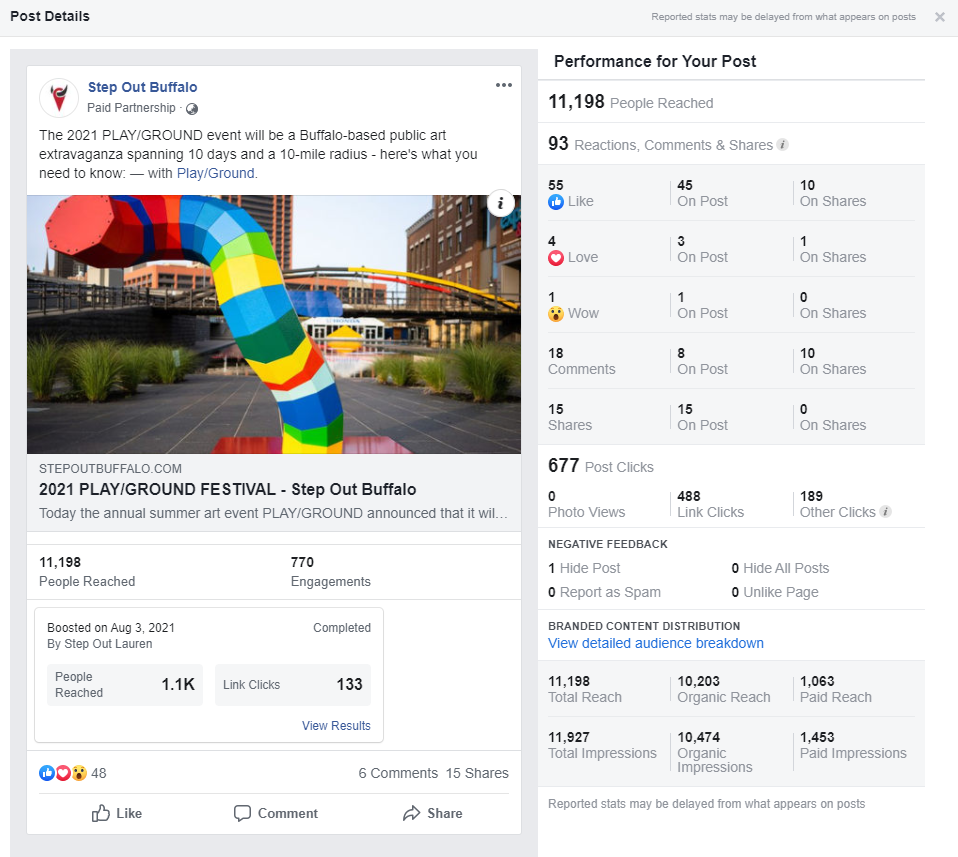The height and width of the screenshot is (857, 958).
Task: Click the BRANDED CONTENT DISTRIBUTION heading
Action: [x=644, y=626]
